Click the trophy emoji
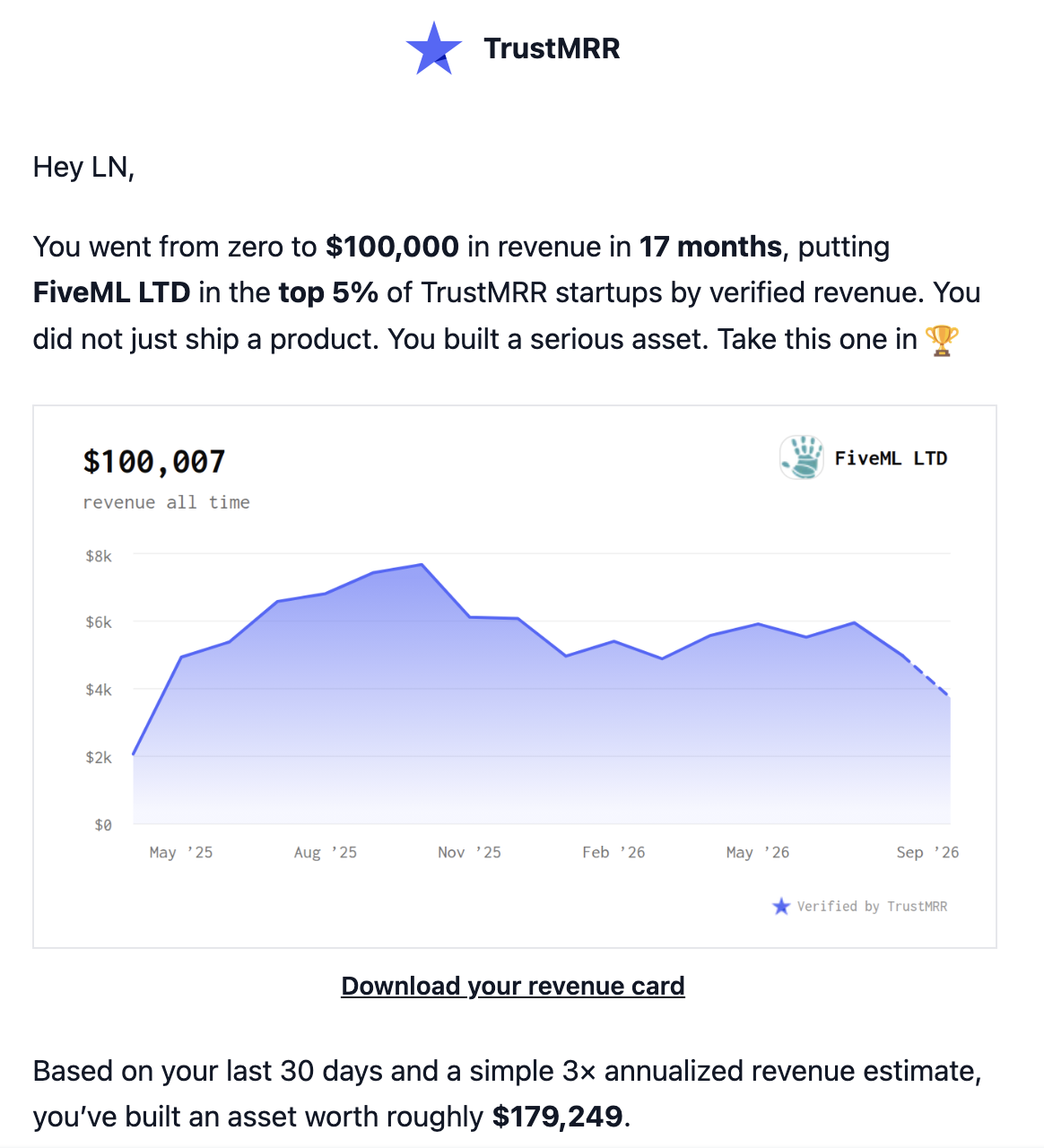The image size is (1044, 1148). tap(942, 340)
